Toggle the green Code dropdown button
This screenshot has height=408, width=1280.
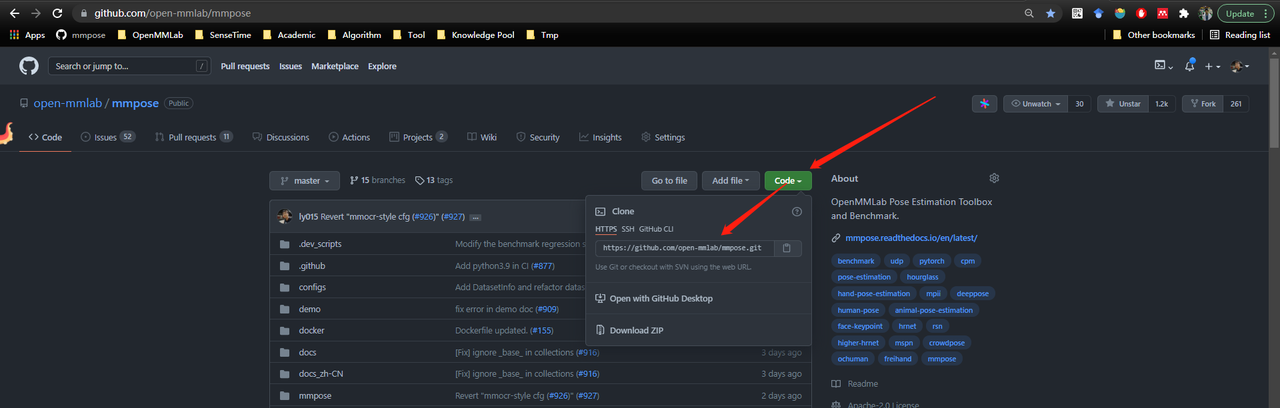point(788,181)
